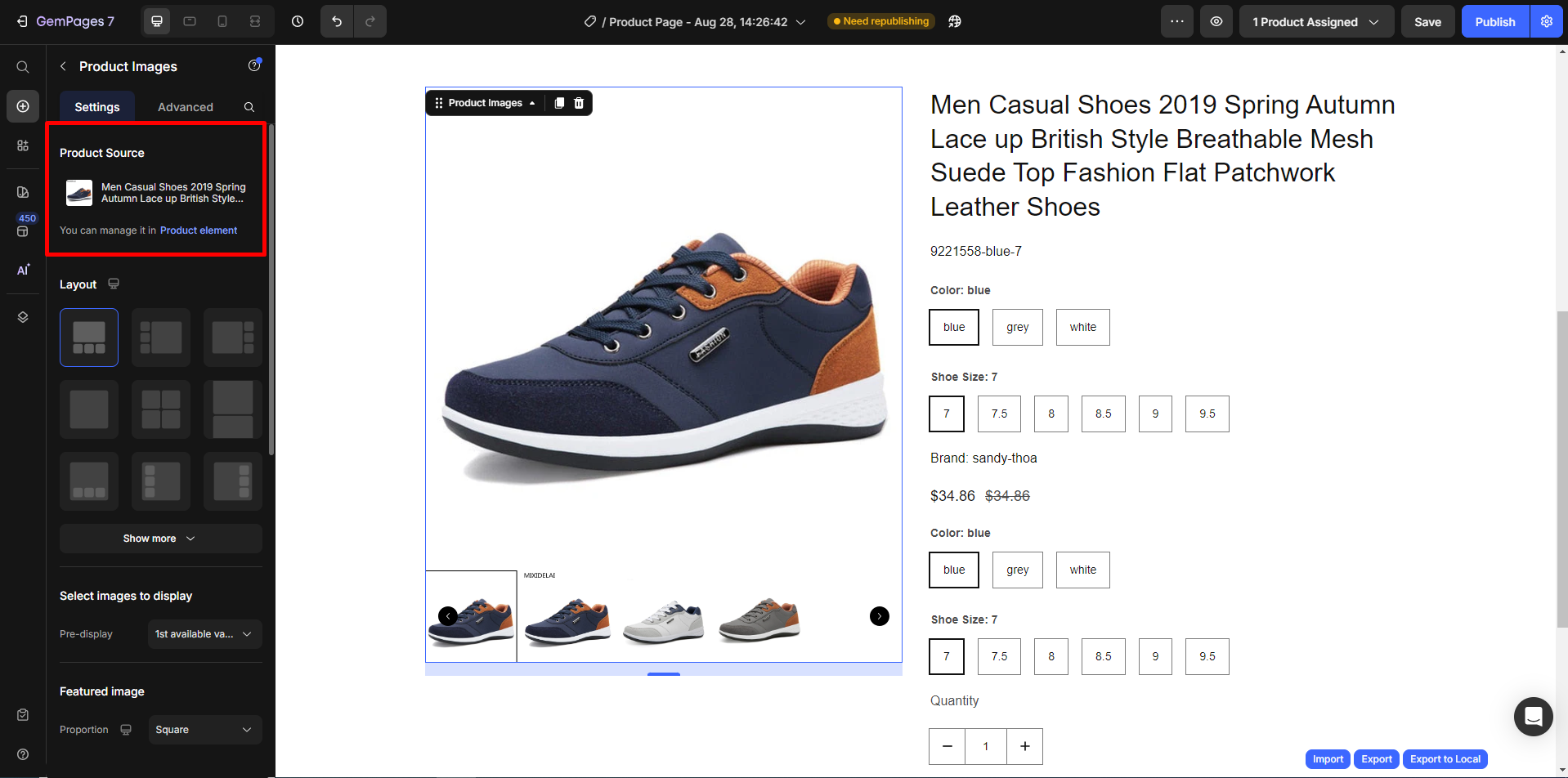The image size is (1568, 778).
Task: Switch to tablet device view
Action: click(190, 22)
